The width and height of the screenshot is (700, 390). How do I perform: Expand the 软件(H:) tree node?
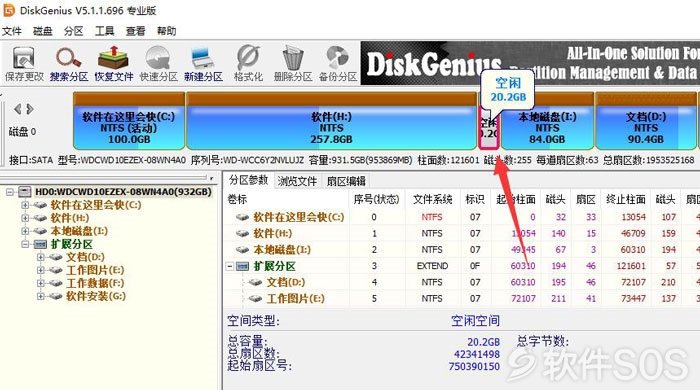(25, 218)
